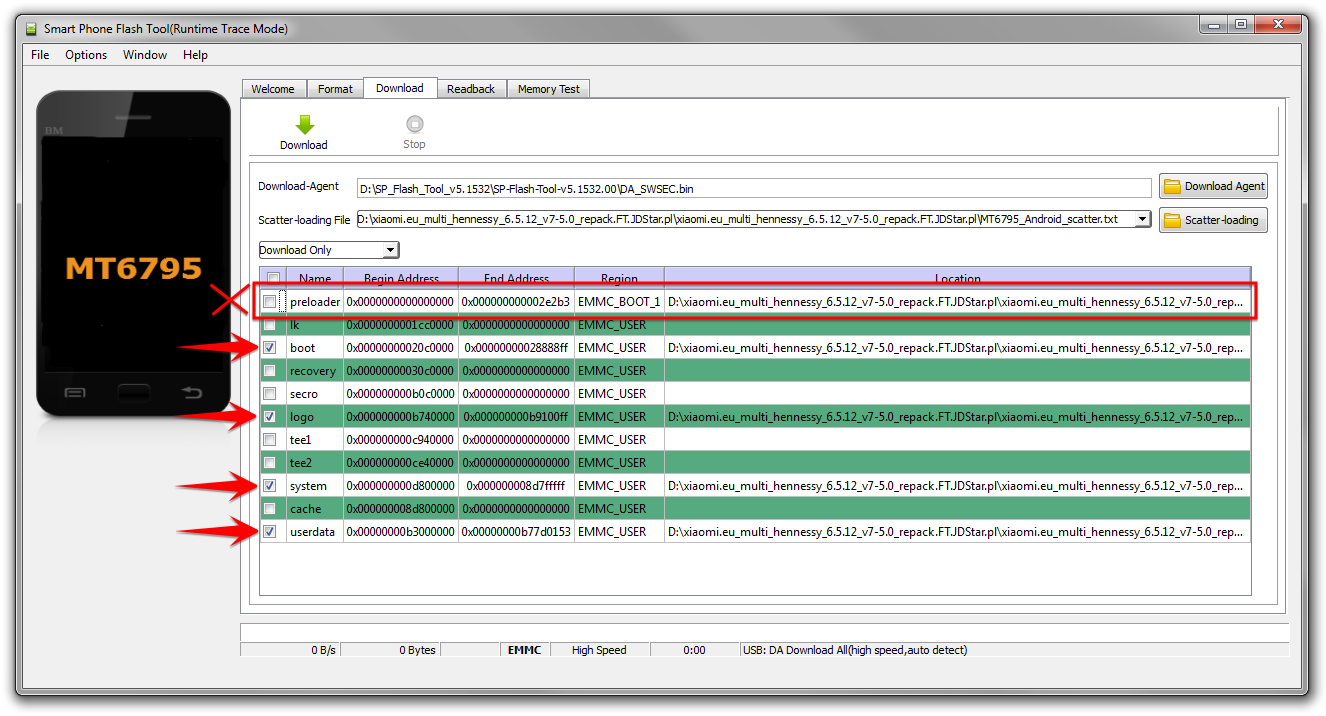Select the 'logo' name cell

click(x=315, y=417)
